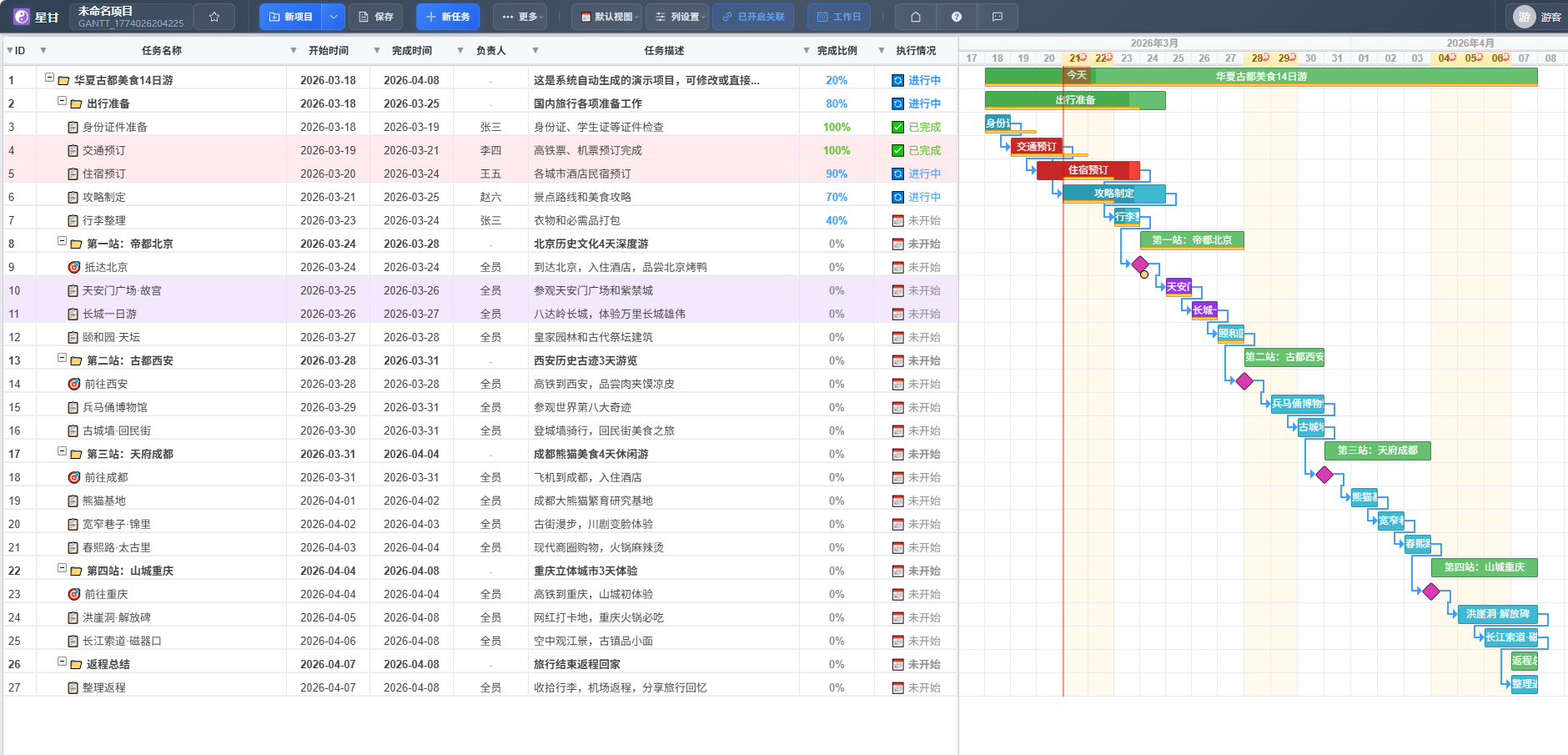The image size is (1568, 755).
Task: Open the filter on 负责人 column header
Action: pyautogui.click(x=537, y=50)
